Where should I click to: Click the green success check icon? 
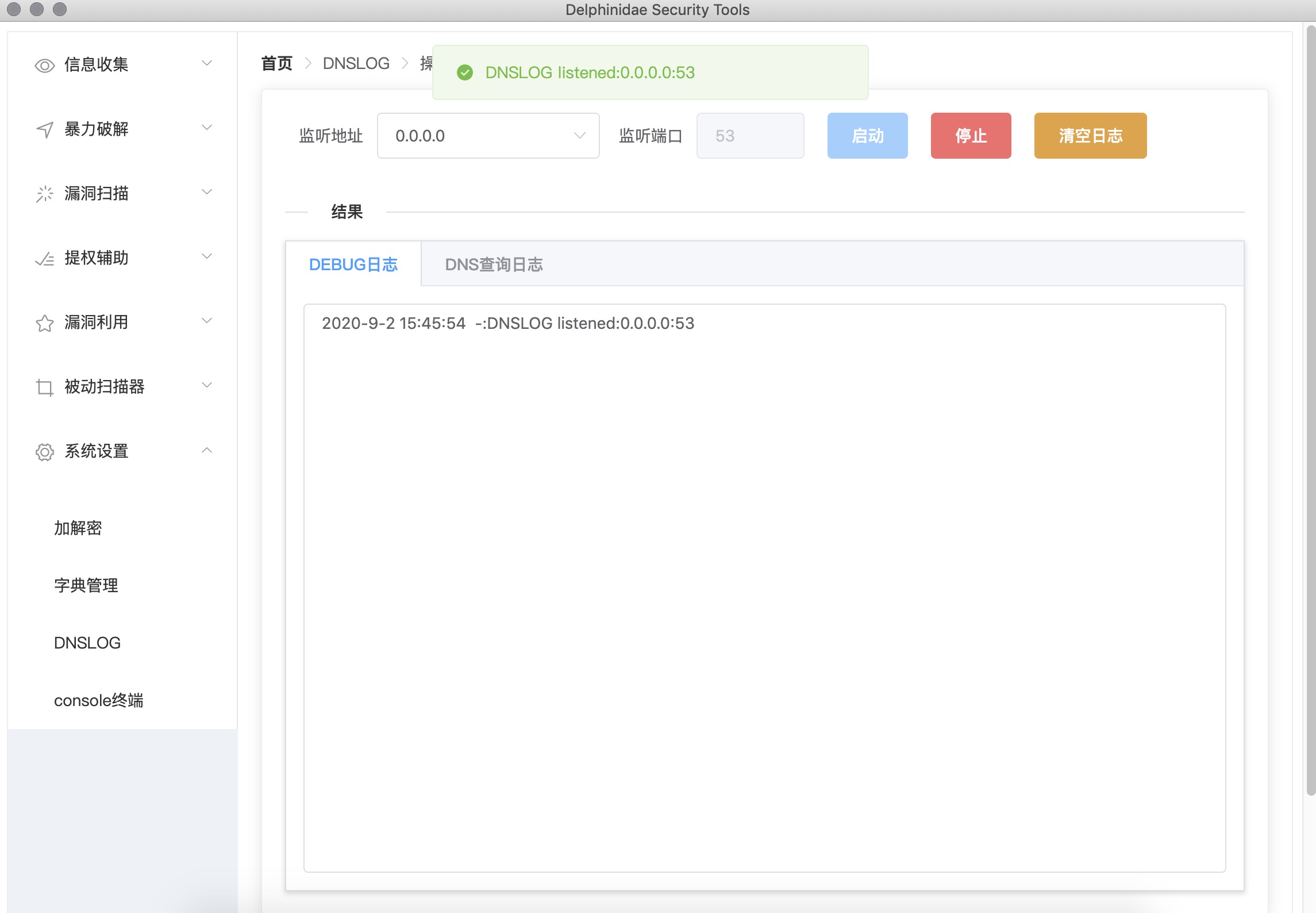tap(464, 72)
